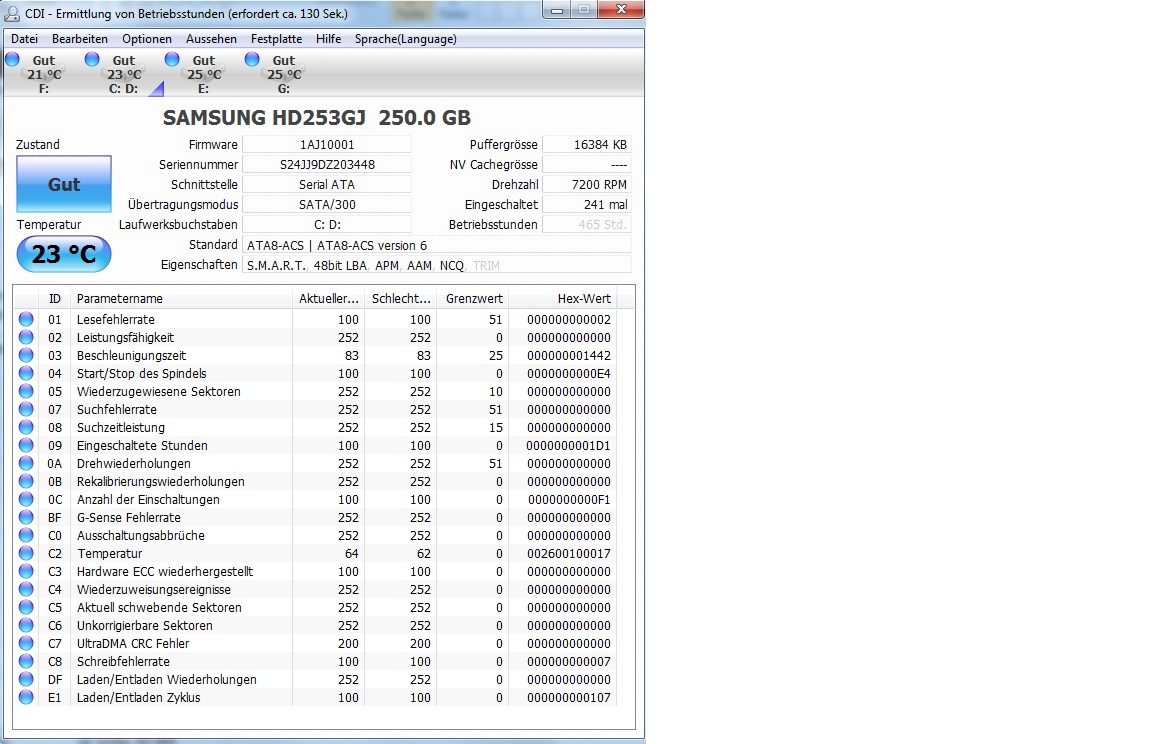Image resolution: width=1152 pixels, height=744 pixels.
Task: Click status icon of Ausschaltungsabbrüche row
Action: (x=26, y=535)
